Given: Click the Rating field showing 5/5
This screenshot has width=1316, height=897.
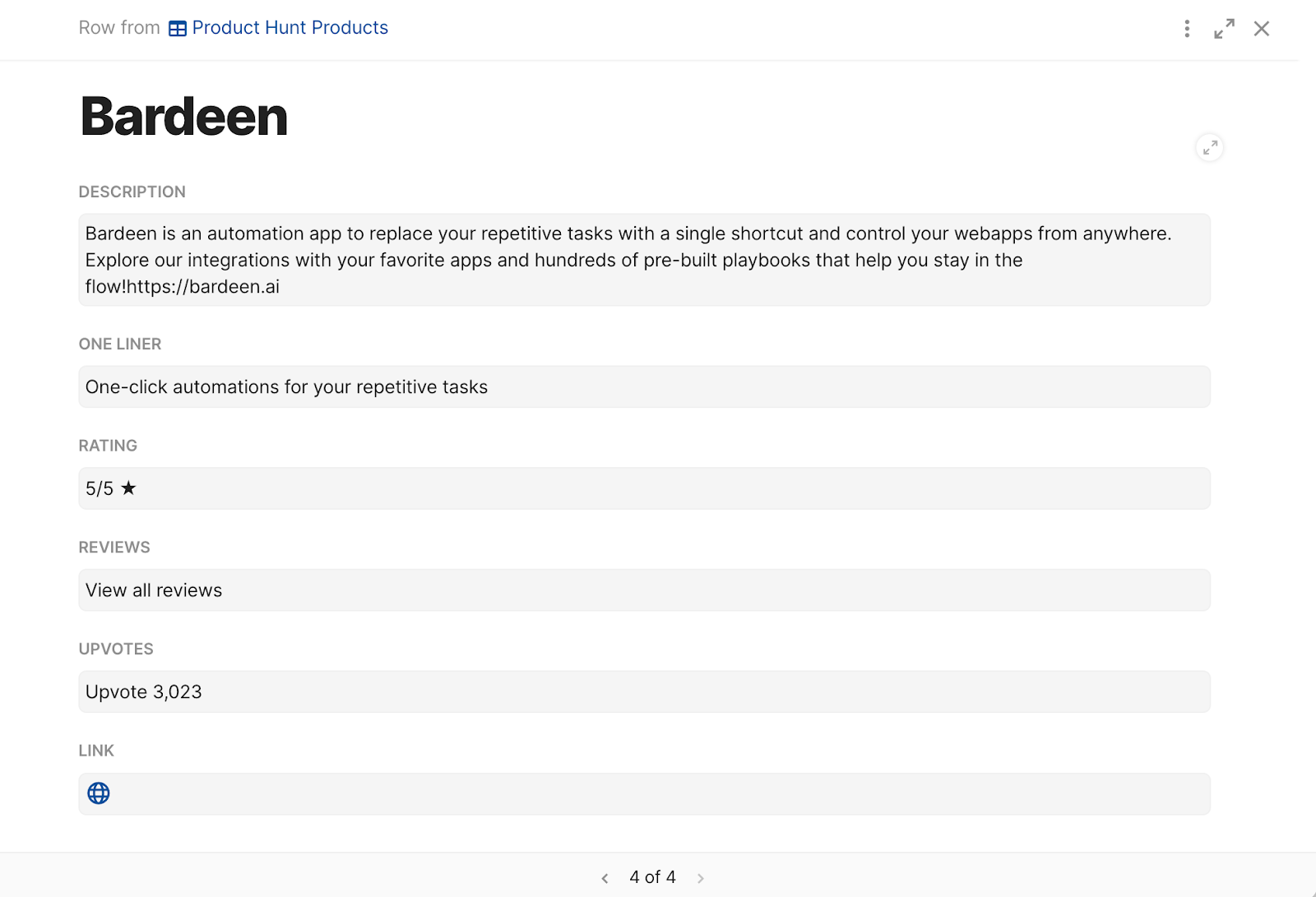Looking at the screenshot, I should tap(644, 488).
